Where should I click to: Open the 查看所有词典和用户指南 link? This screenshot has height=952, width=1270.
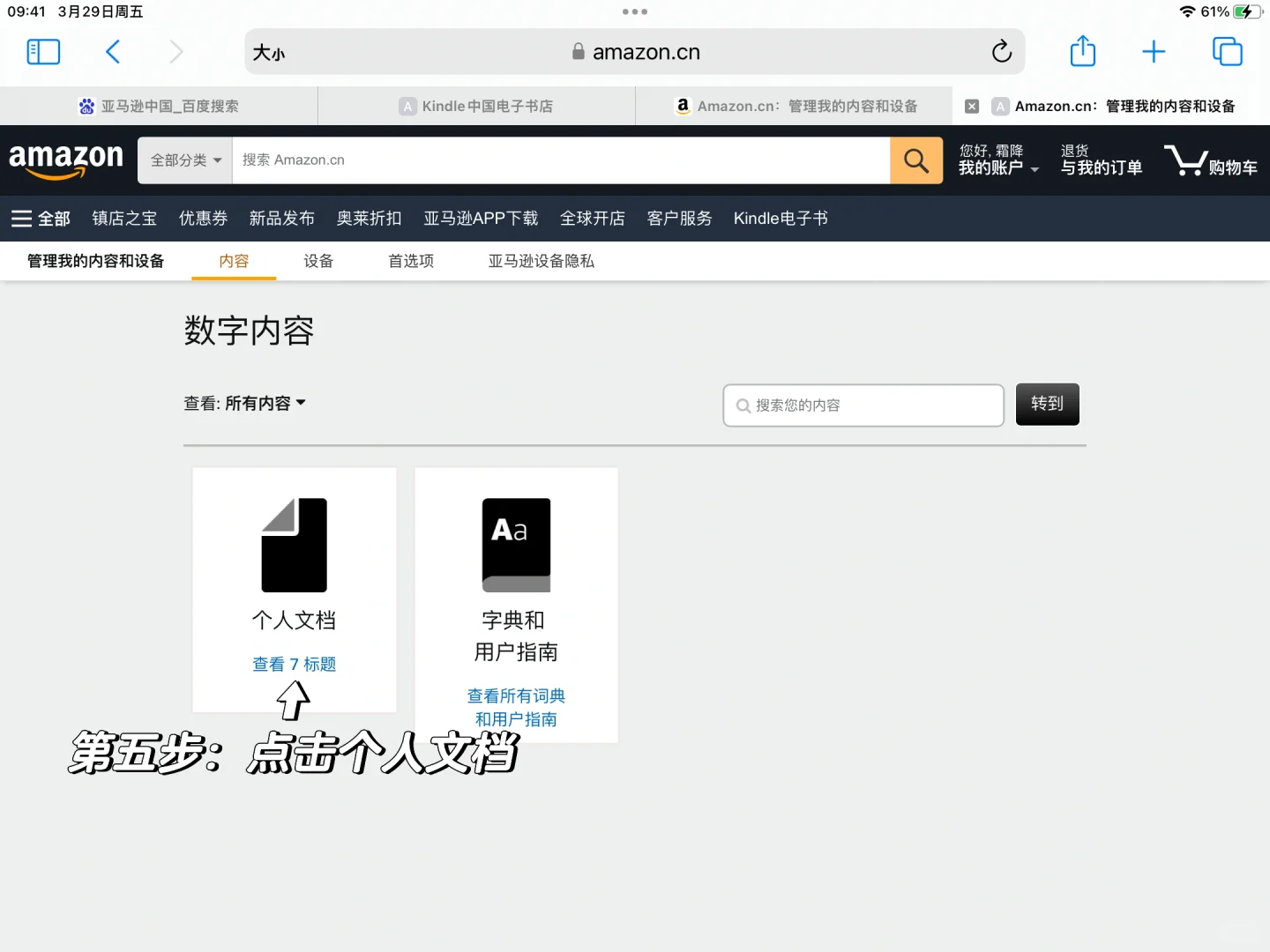[x=516, y=708]
